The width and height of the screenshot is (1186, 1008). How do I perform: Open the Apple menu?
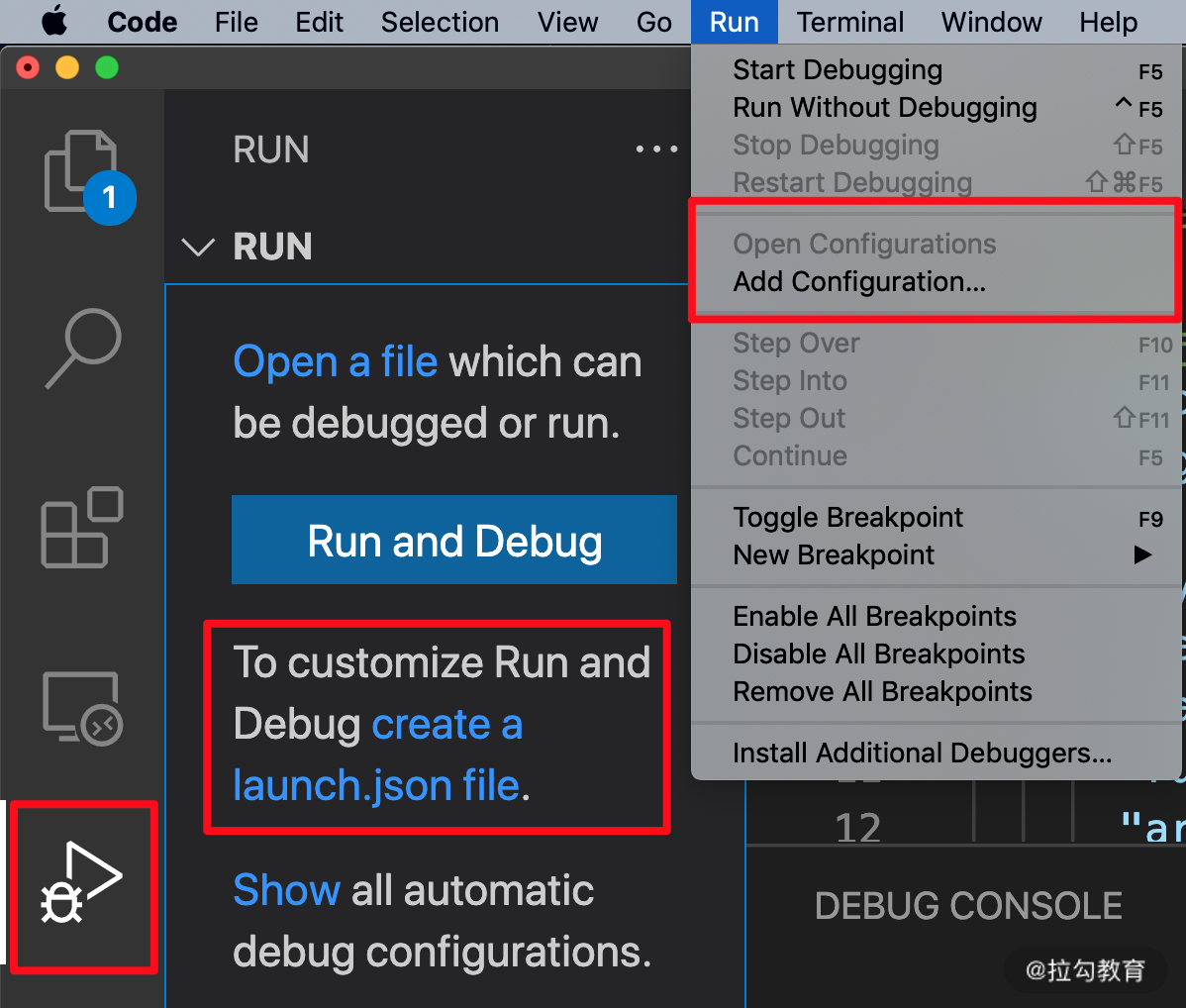pyautogui.click(x=54, y=22)
